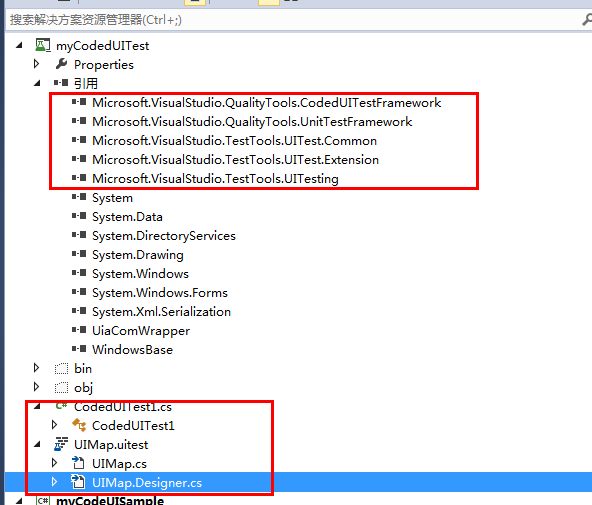Click the obj hidden-folder icon

tap(61, 388)
